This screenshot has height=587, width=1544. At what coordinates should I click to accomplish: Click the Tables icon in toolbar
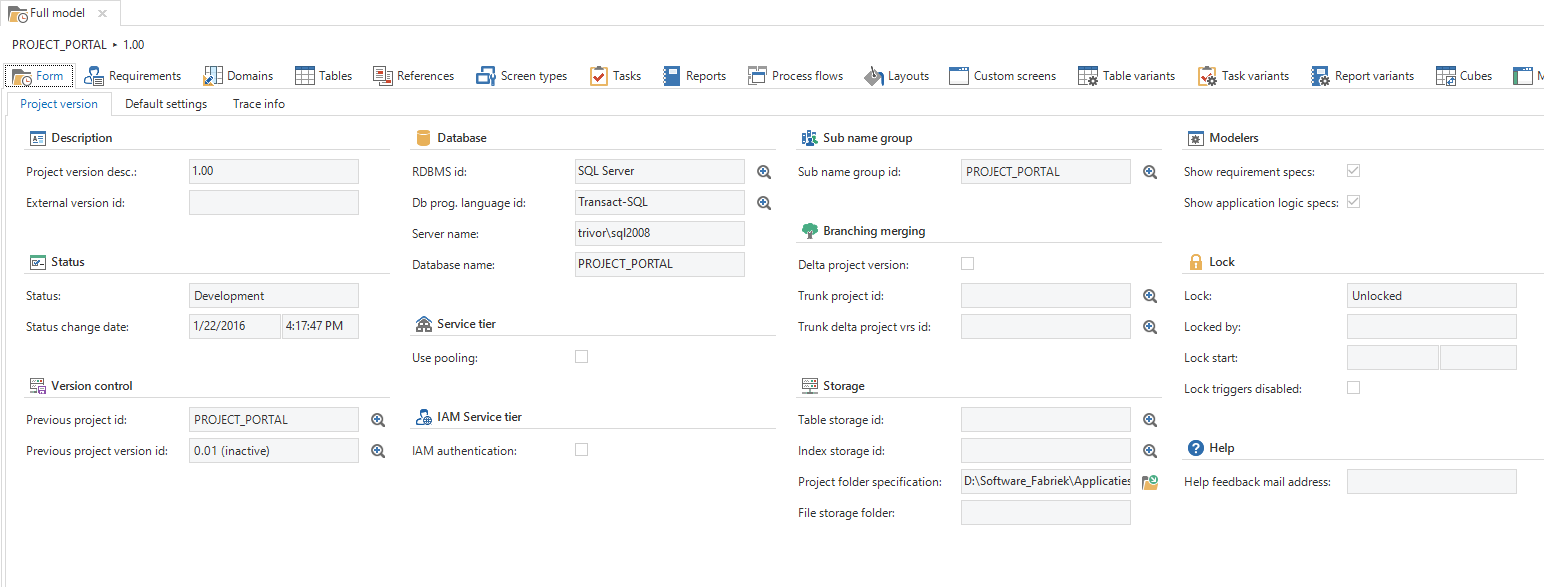pos(305,76)
